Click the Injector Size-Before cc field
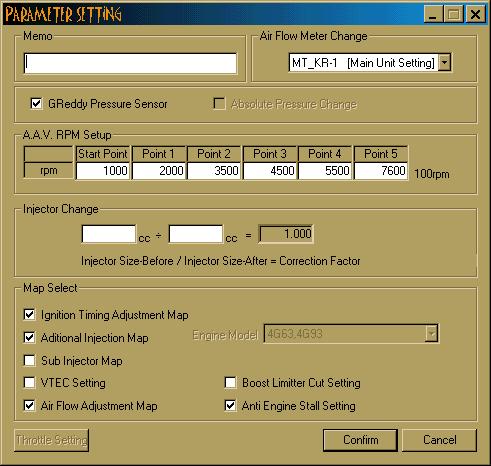This screenshot has width=491, height=466. click(x=109, y=234)
